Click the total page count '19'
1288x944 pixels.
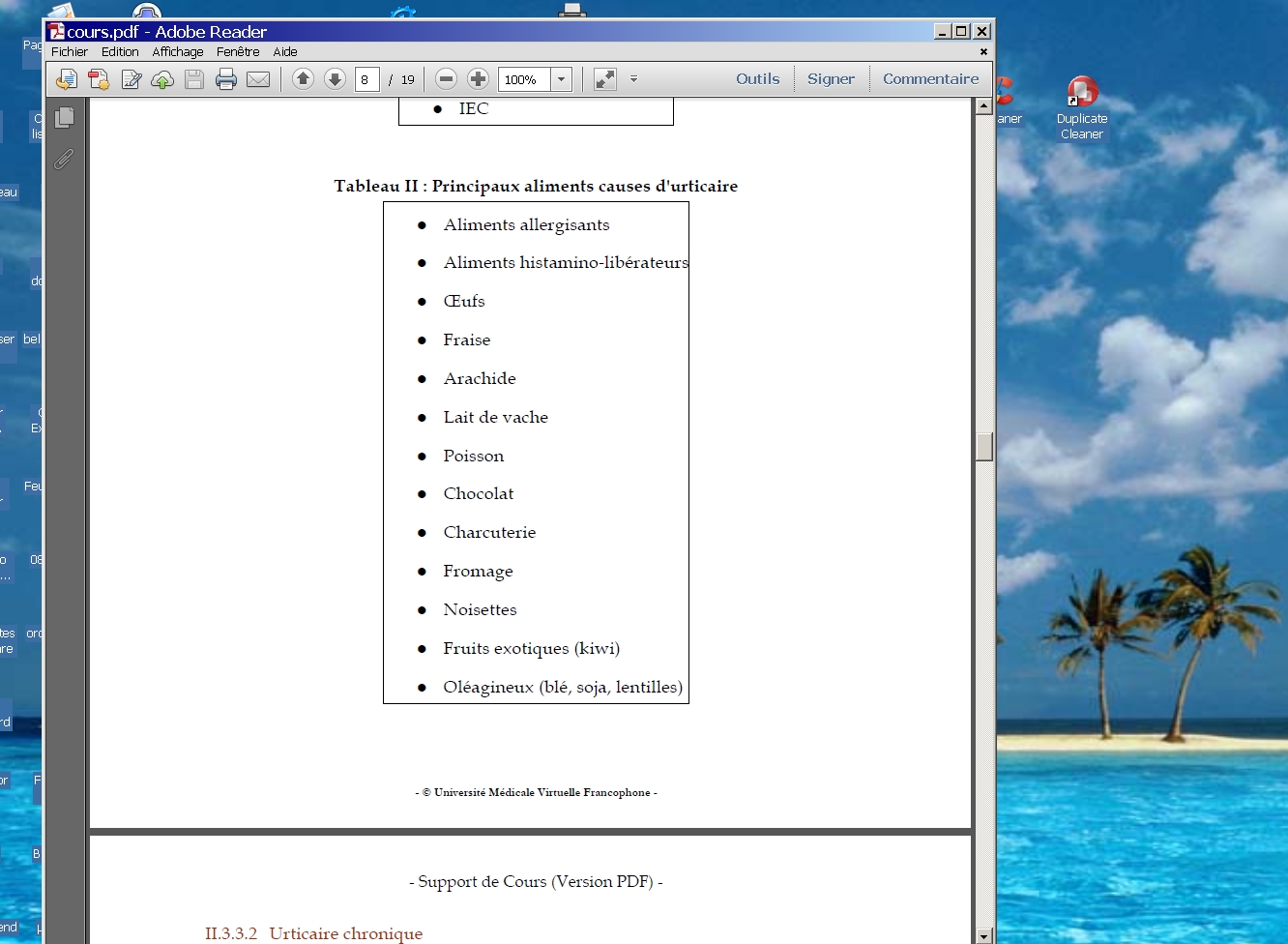click(408, 80)
